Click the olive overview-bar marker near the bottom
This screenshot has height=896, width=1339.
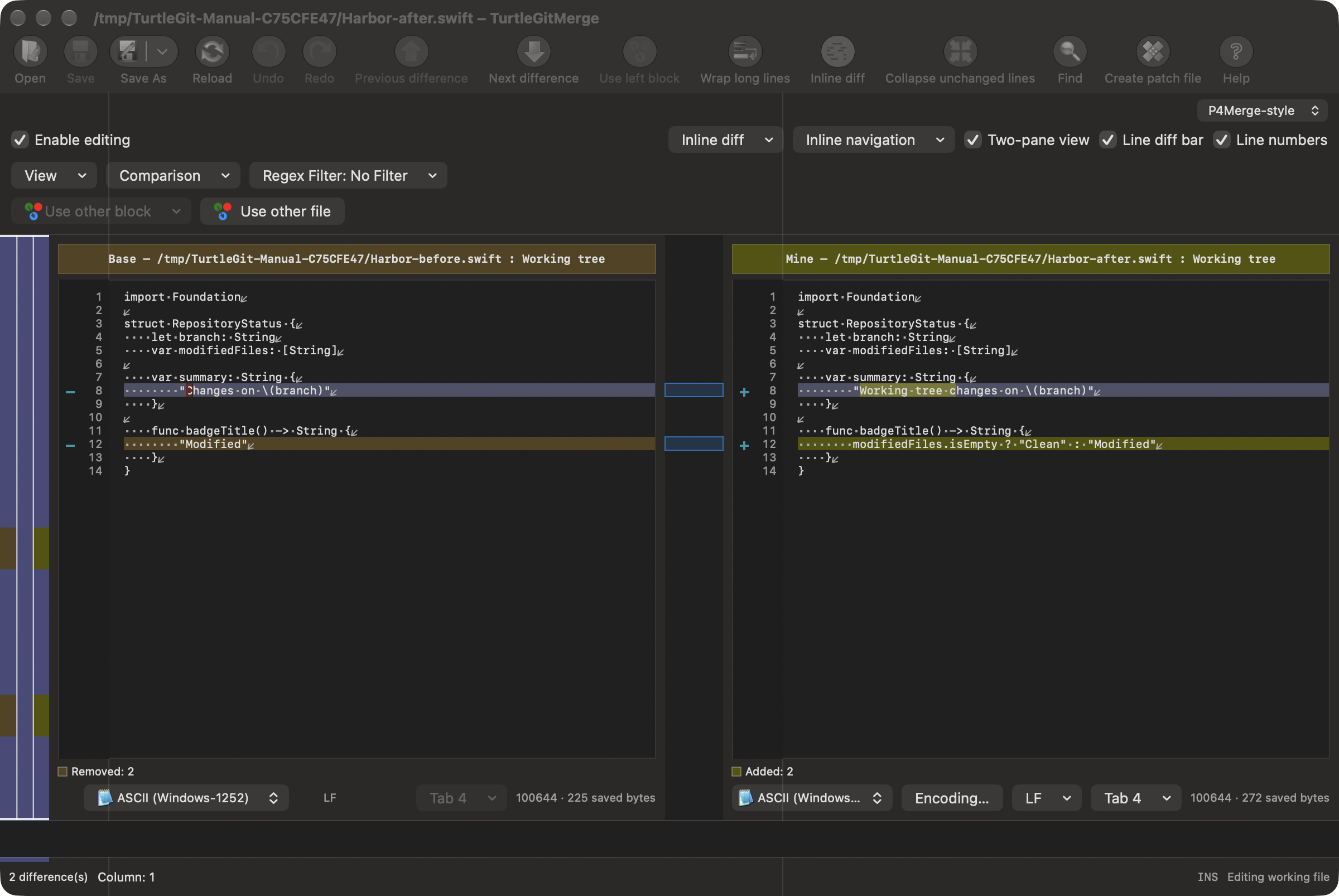coord(41,715)
